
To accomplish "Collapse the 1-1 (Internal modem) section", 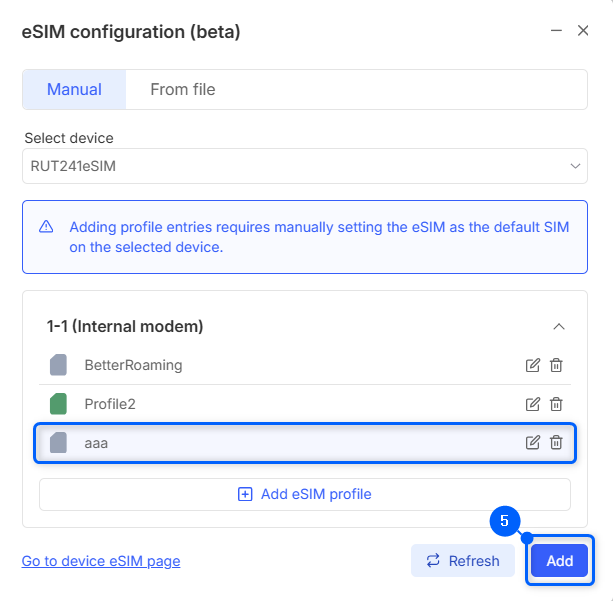I will pyautogui.click(x=559, y=326).
